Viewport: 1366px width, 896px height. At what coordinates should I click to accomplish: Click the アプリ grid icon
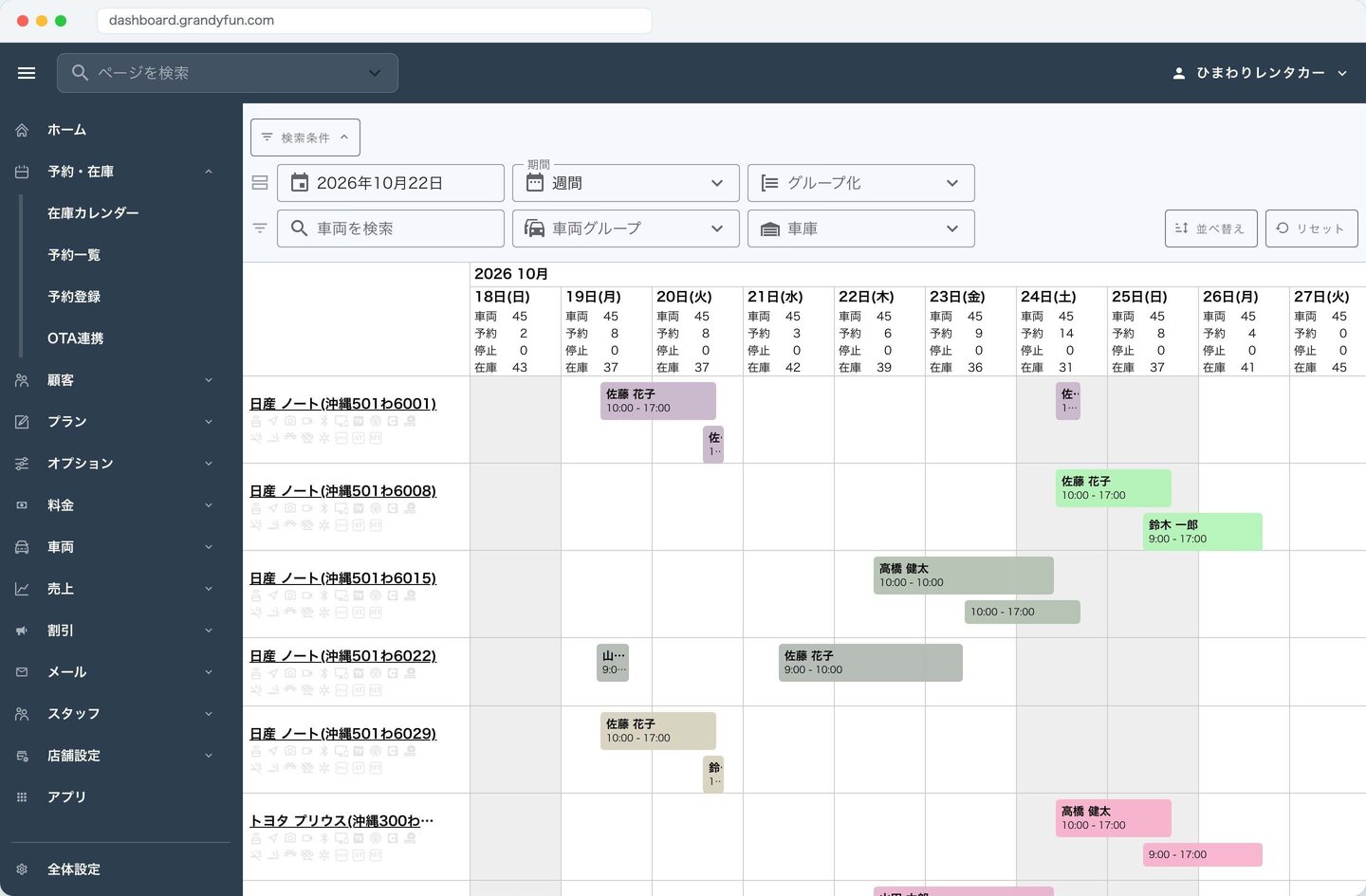click(x=22, y=797)
